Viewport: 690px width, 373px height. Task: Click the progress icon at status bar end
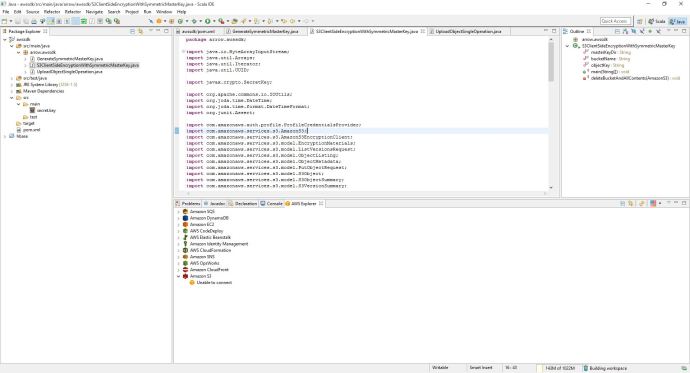pyautogui.click(x=684, y=368)
